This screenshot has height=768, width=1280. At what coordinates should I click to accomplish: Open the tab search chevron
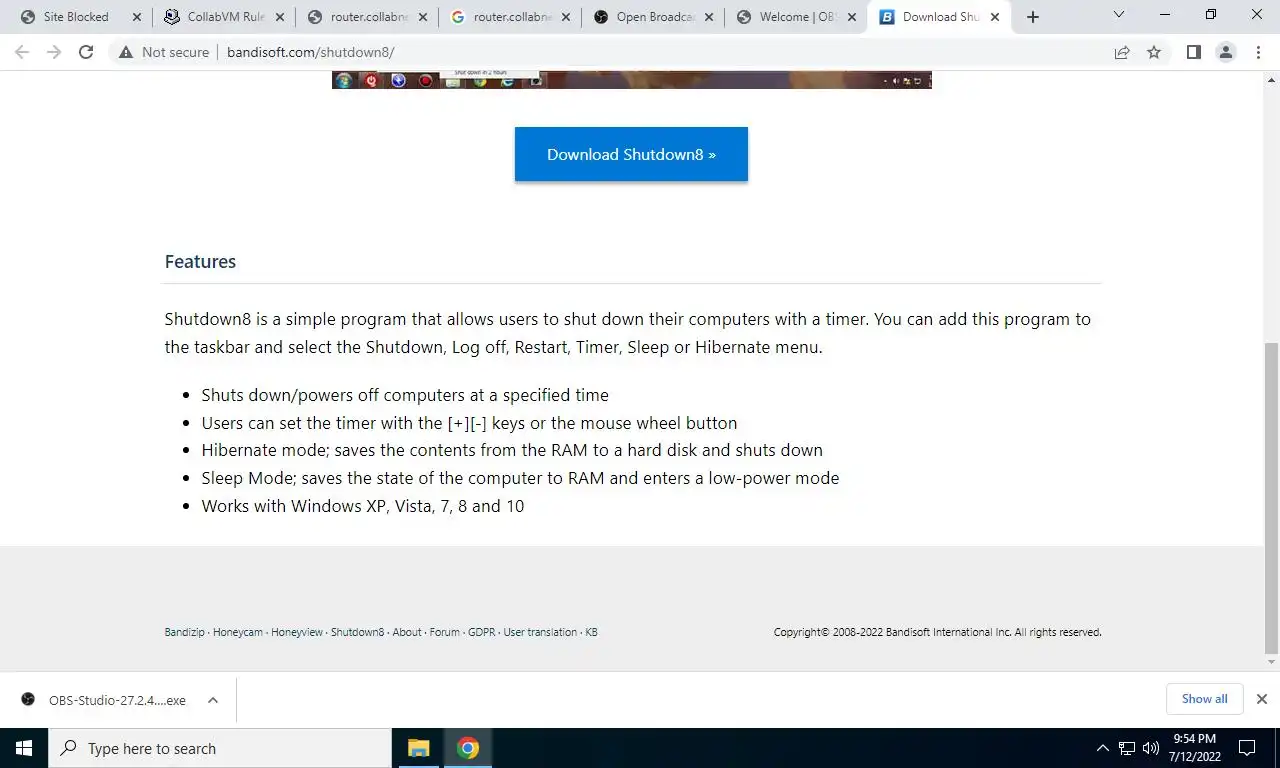click(x=1119, y=15)
